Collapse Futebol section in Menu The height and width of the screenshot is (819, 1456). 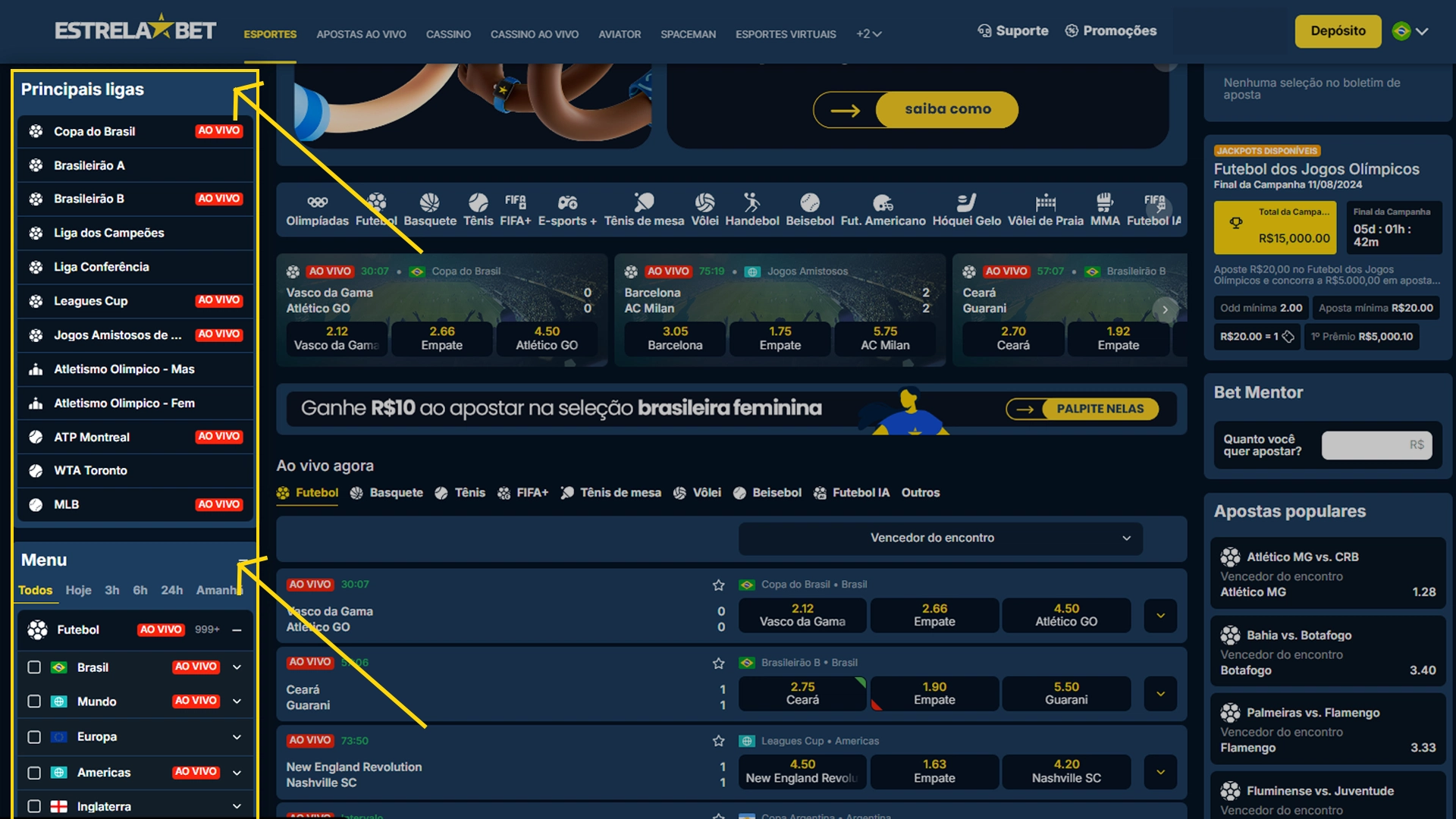(x=237, y=630)
